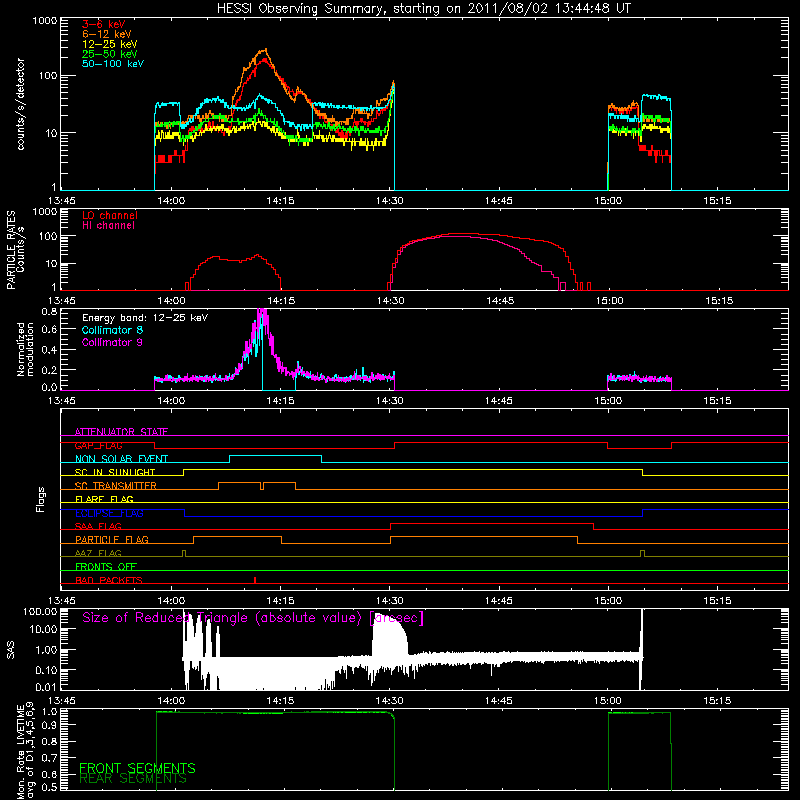Click the GAP_FLAG label
Image resolution: width=800 pixels, height=800 pixels.
98,445
